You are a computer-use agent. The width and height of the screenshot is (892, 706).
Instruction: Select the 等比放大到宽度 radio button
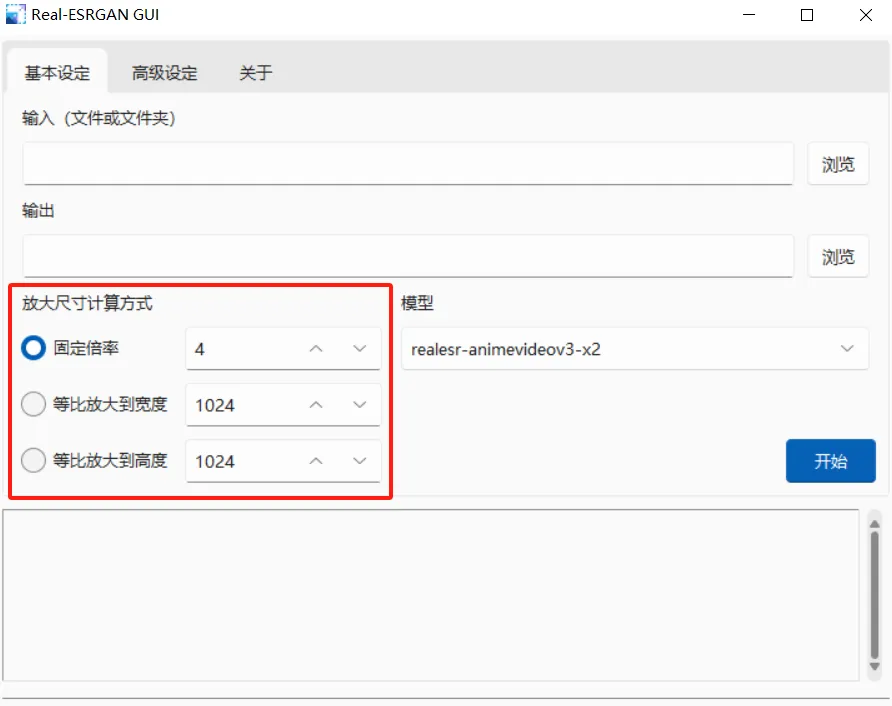click(34, 404)
